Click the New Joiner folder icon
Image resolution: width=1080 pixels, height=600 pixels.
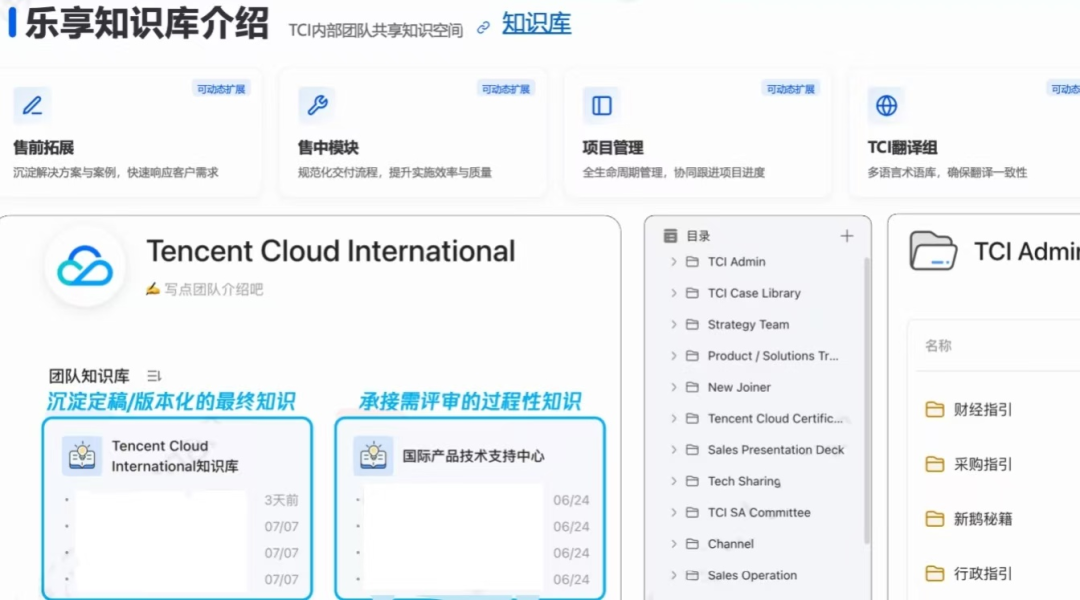[692, 387]
